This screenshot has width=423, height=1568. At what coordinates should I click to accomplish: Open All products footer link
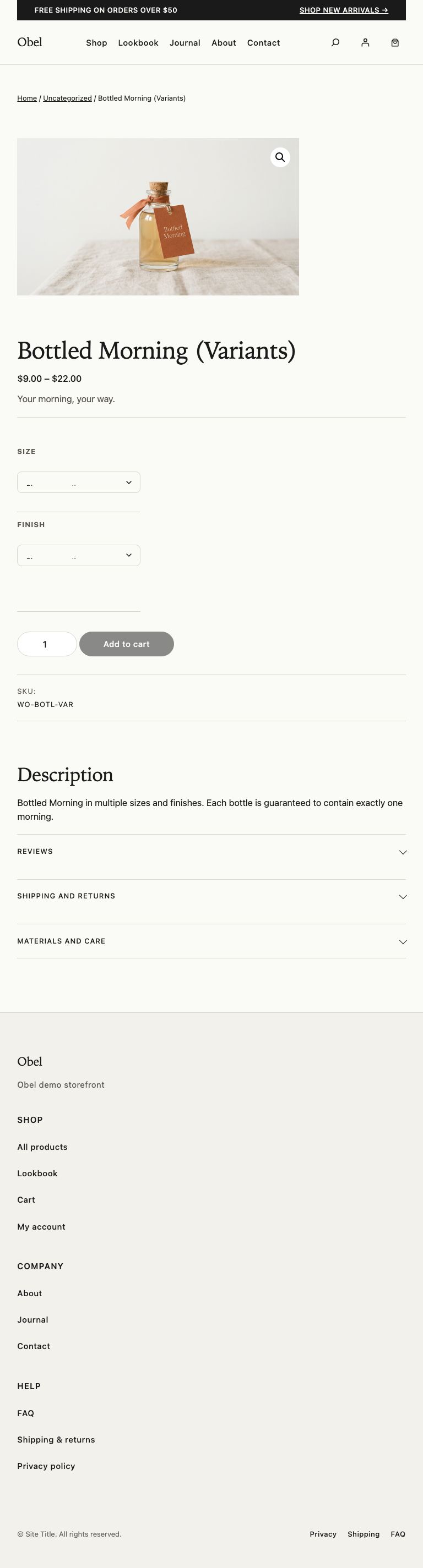coord(42,1148)
